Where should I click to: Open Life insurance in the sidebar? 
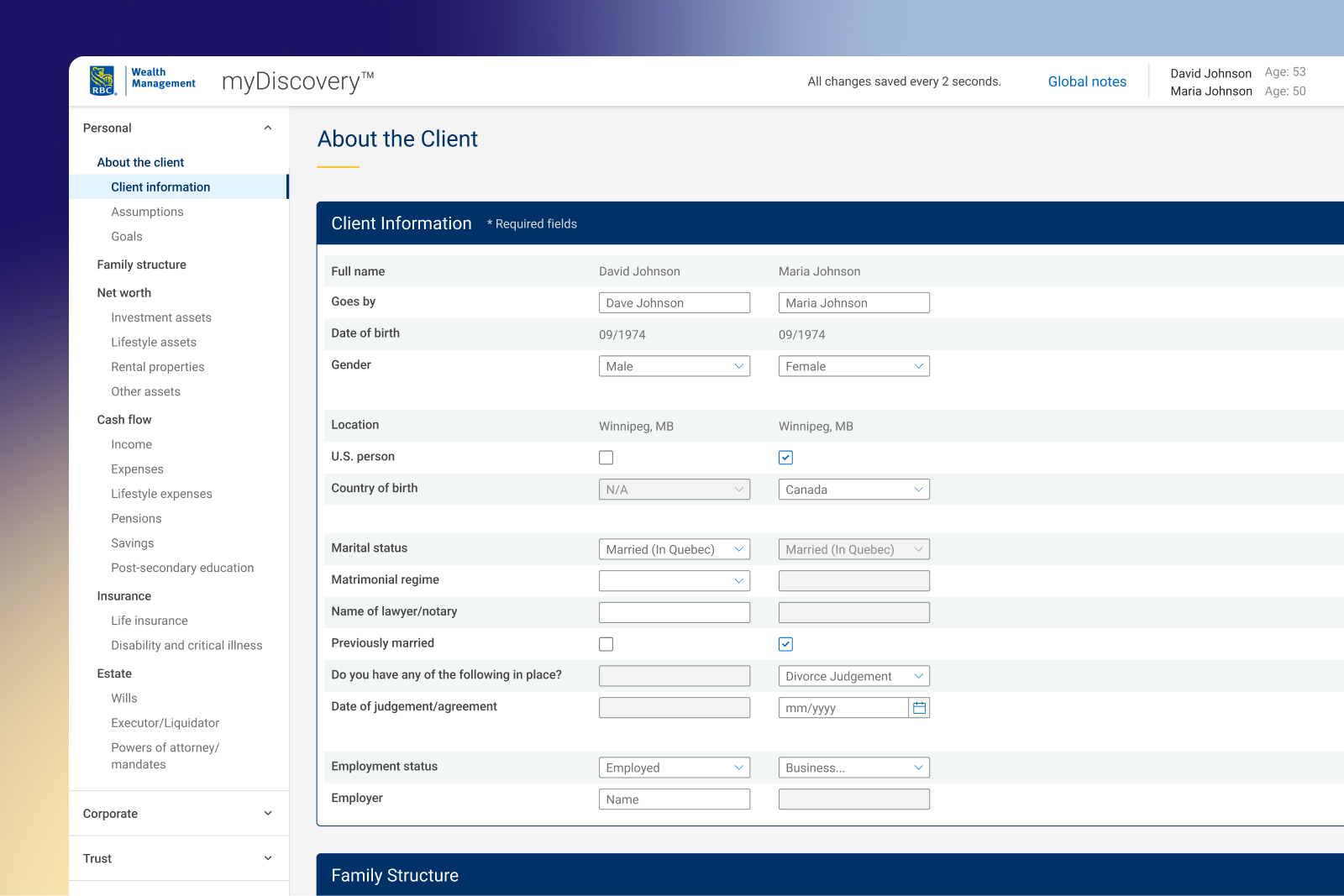pos(150,621)
